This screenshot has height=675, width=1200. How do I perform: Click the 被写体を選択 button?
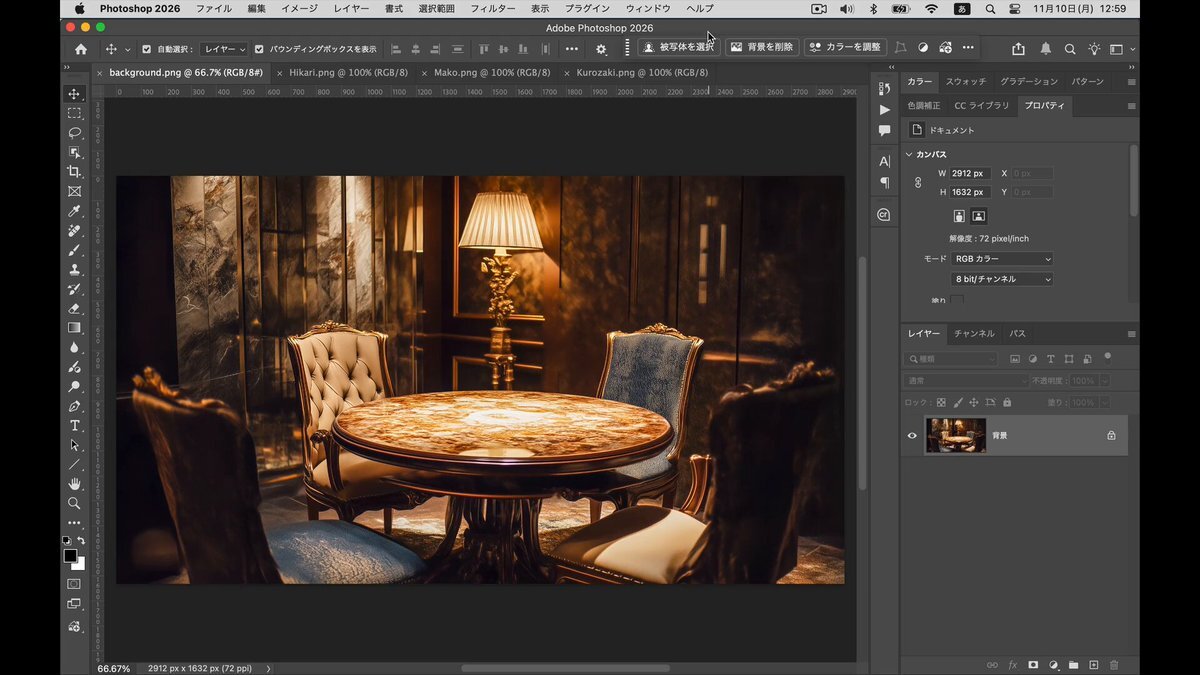point(679,47)
